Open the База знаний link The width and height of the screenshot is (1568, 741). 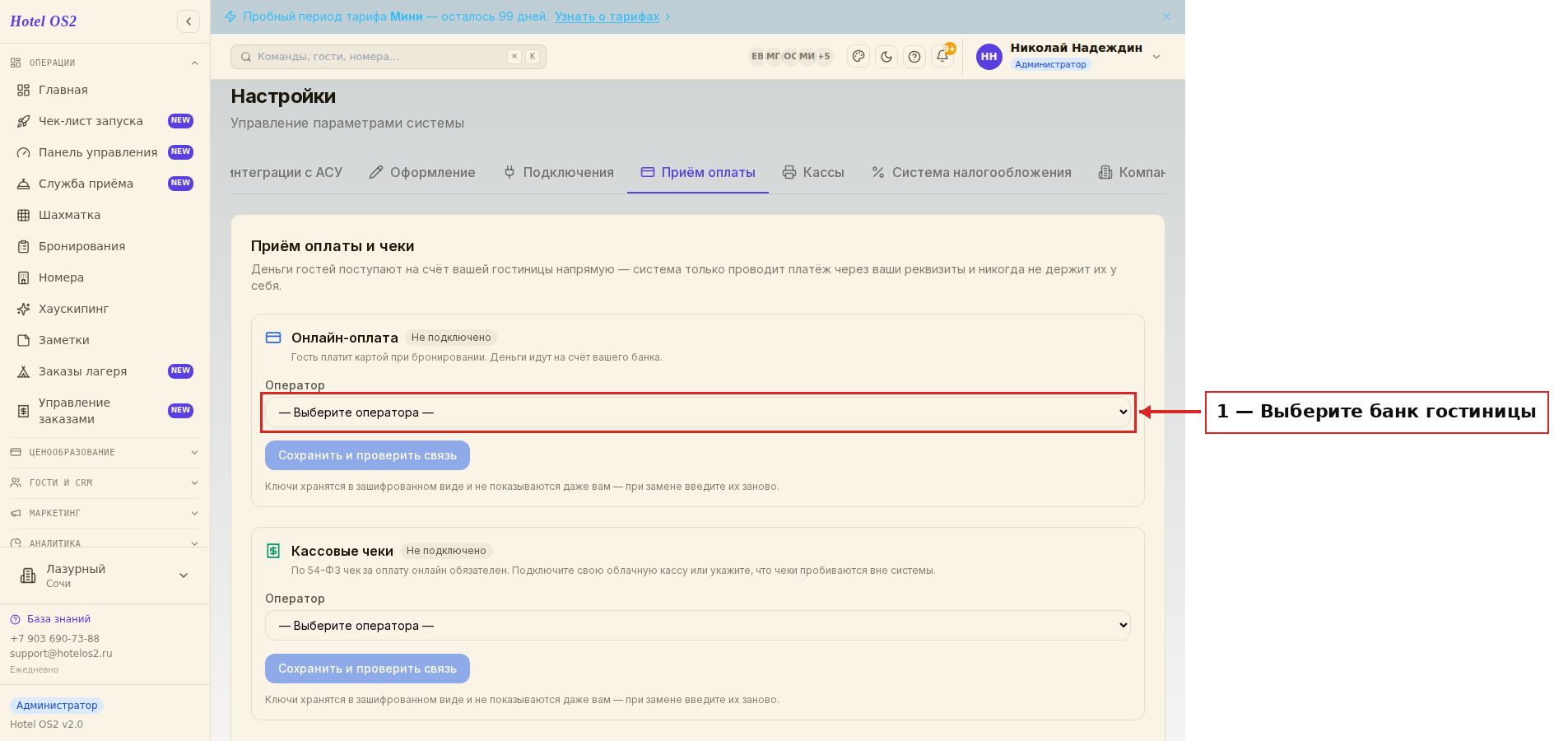(50, 619)
